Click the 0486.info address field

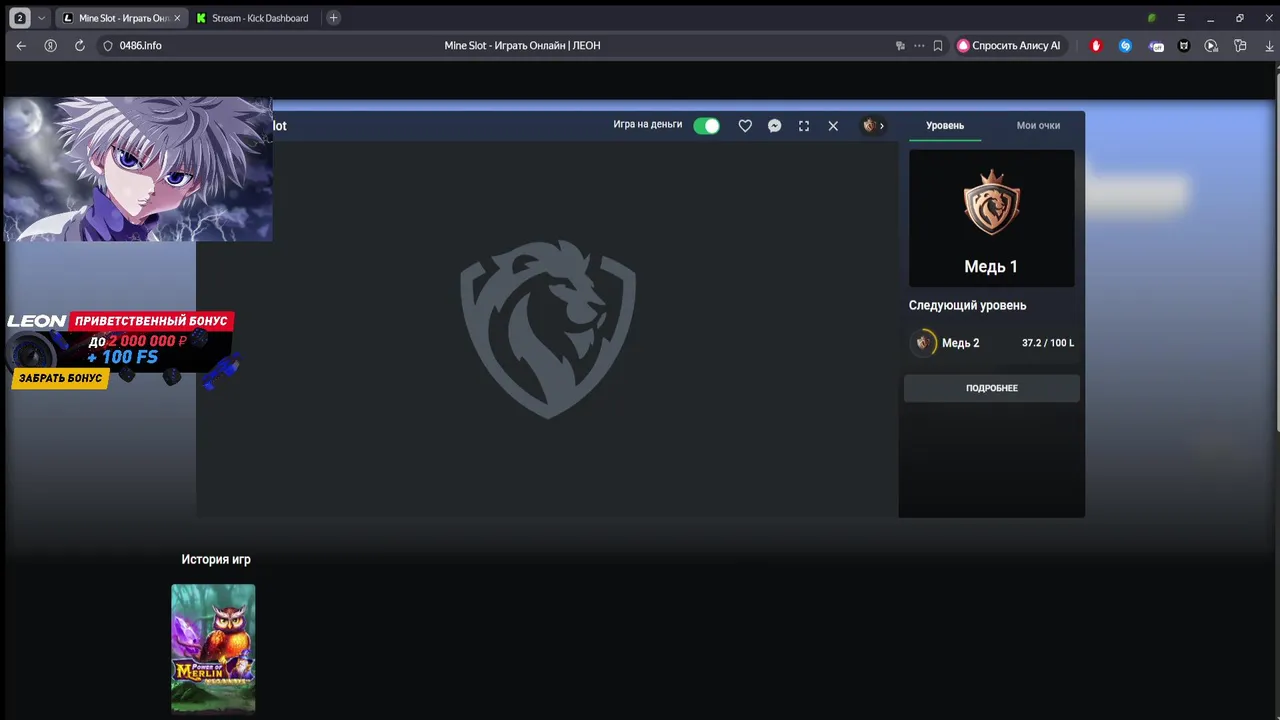pos(141,46)
